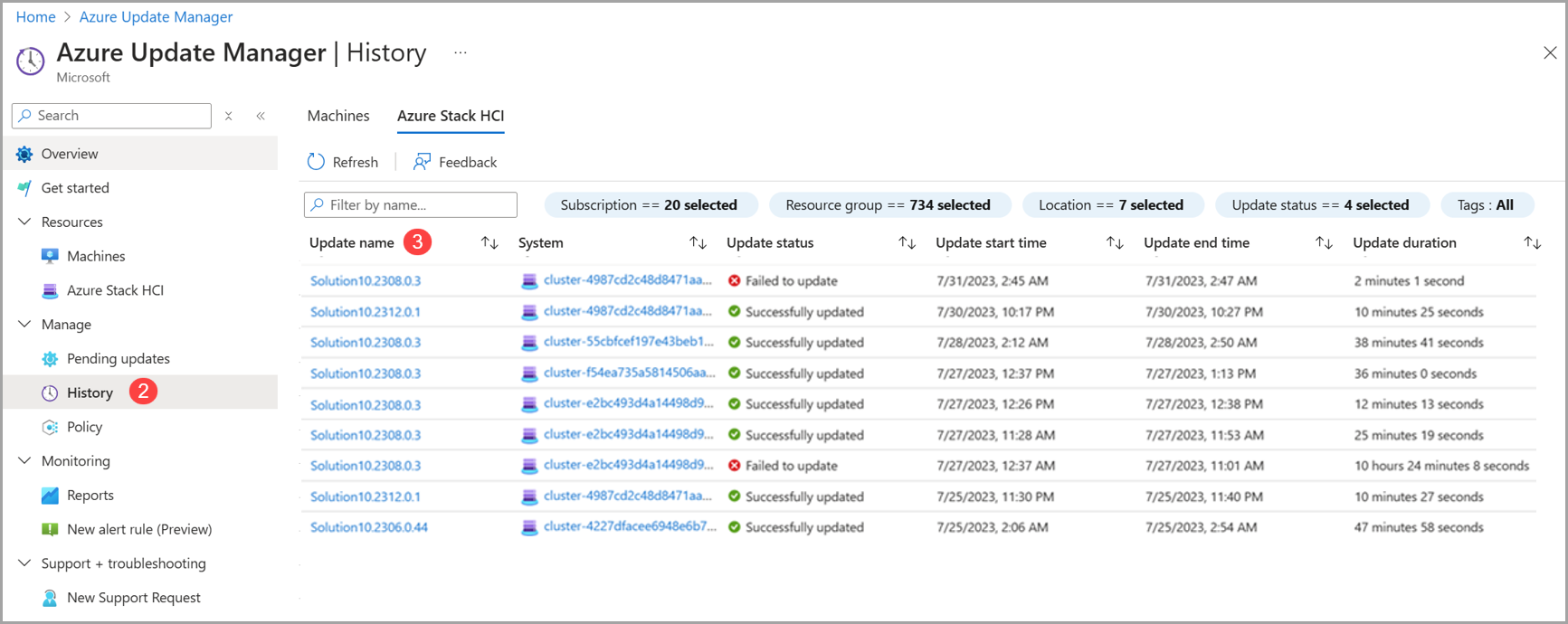Click the Filter by name field
Screen dimensions: 1568x624
pyautogui.click(x=411, y=205)
